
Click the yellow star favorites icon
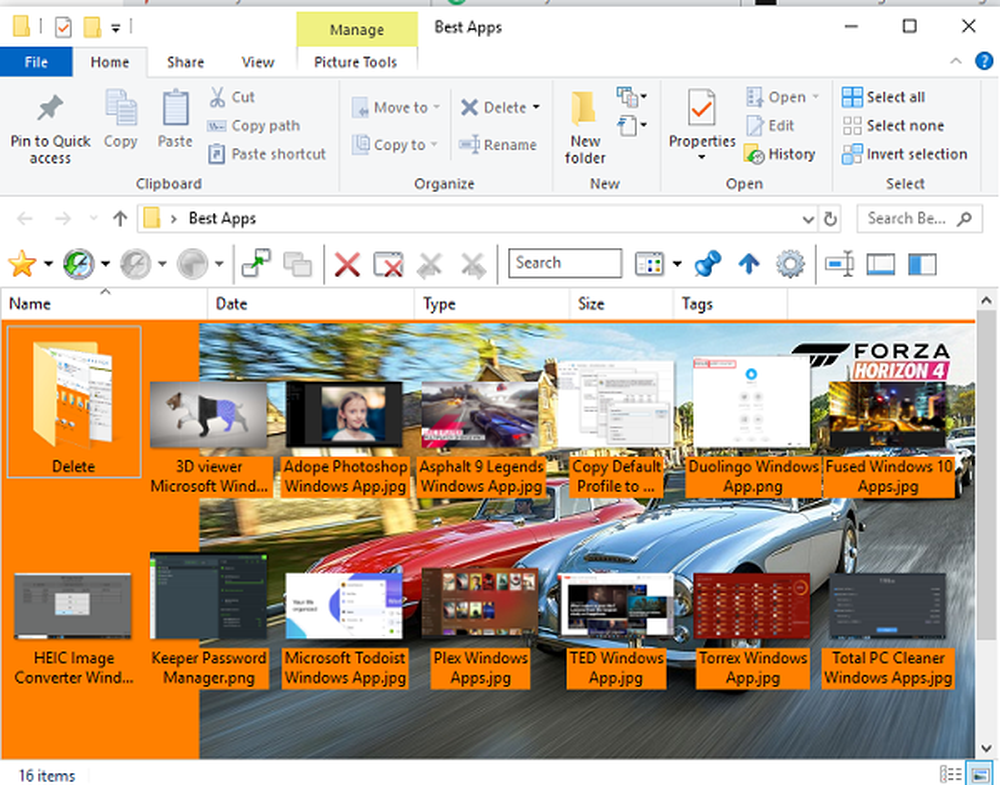[21, 264]
